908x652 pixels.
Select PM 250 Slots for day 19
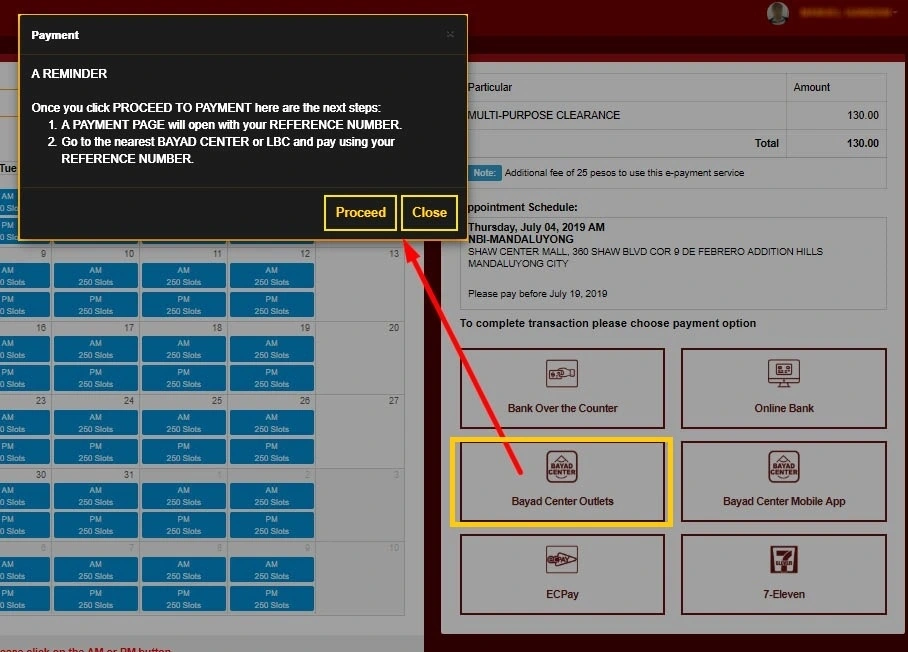(x=272, y=378)
